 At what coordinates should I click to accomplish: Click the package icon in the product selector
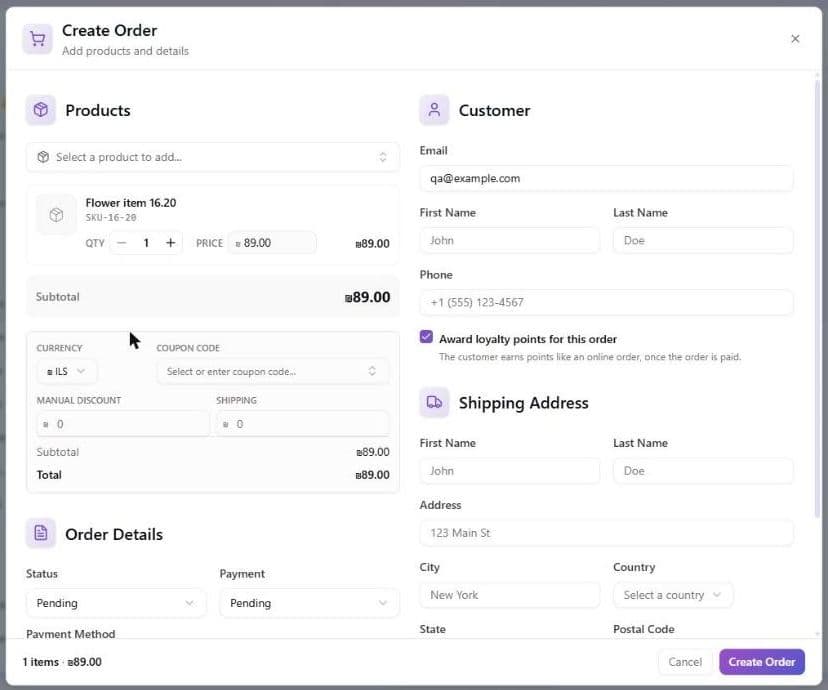click(43, 157)
